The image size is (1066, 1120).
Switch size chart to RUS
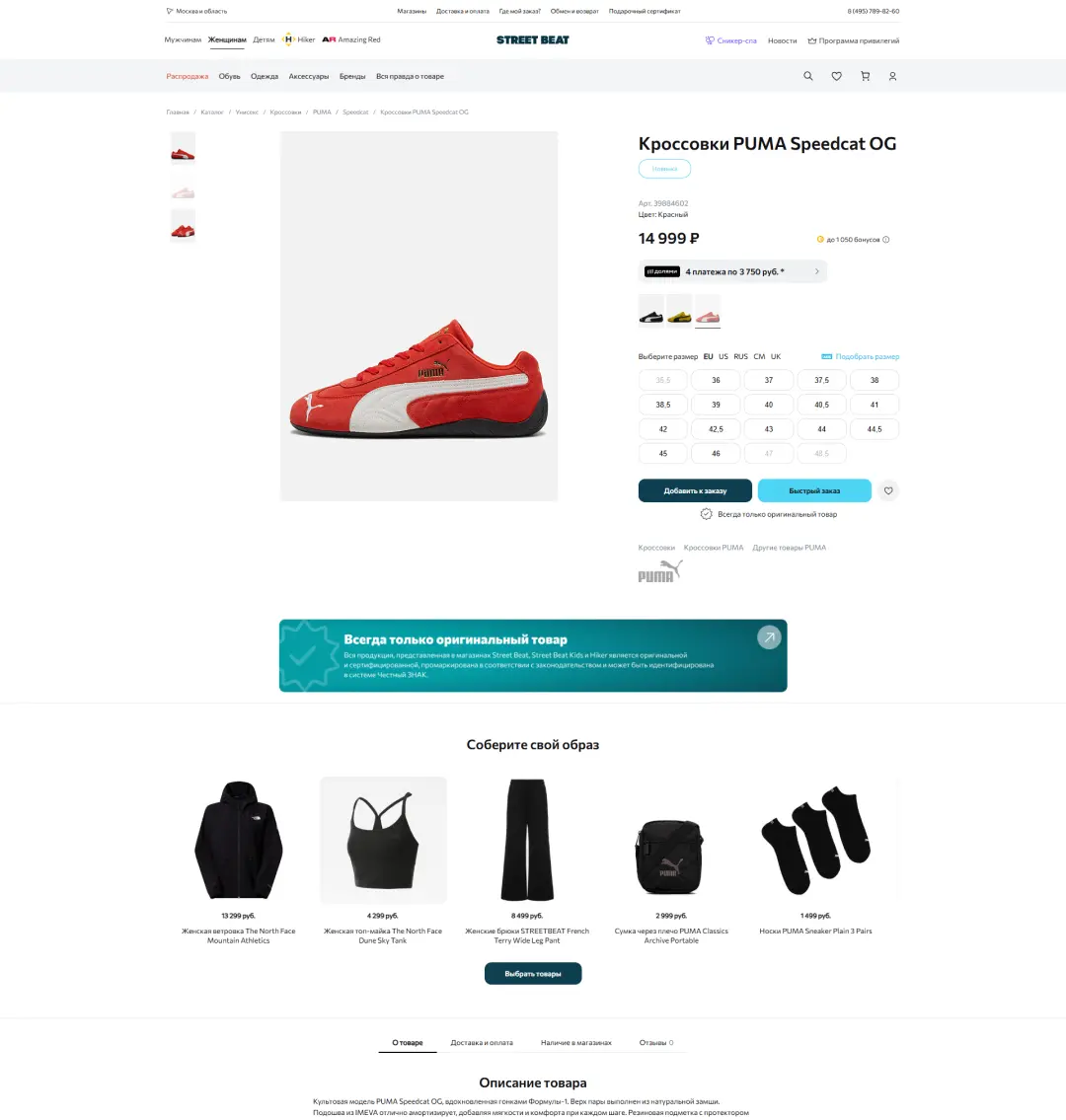(x=740, y=356)
